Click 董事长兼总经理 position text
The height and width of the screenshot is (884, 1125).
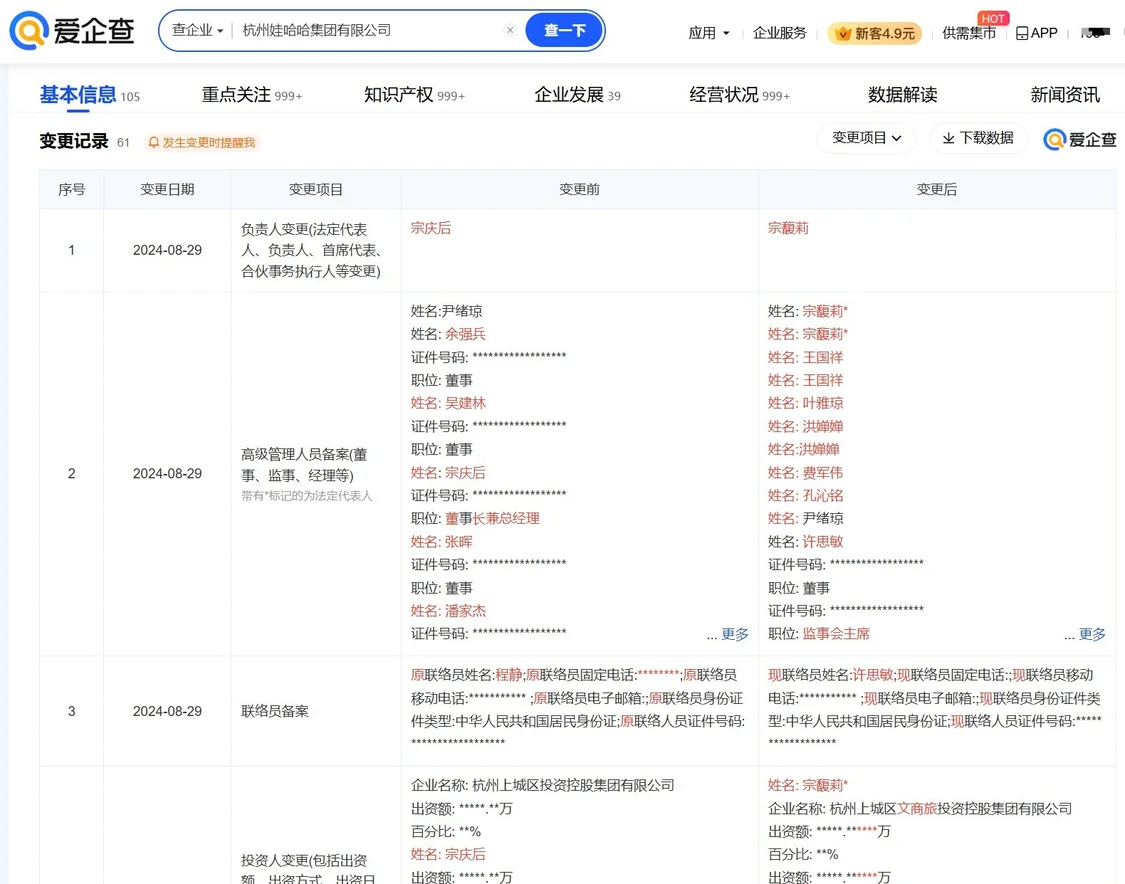pyautogui.click(x=492, y=519)
